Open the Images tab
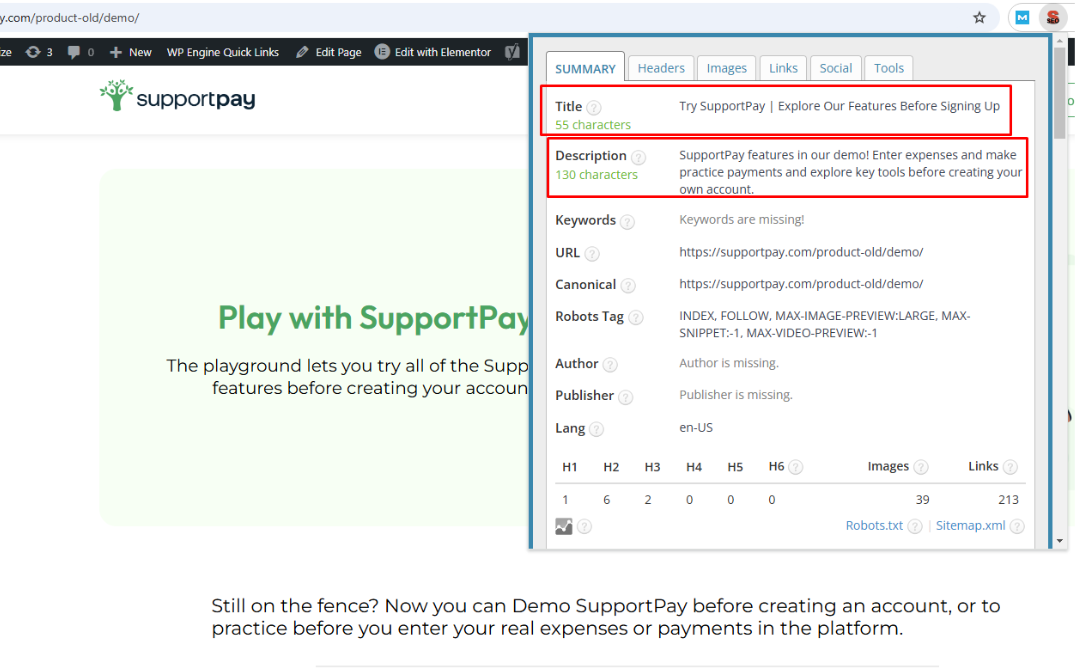Image resolution: width=1075 pixels, height=672 pixels. (x=726, y=68)
